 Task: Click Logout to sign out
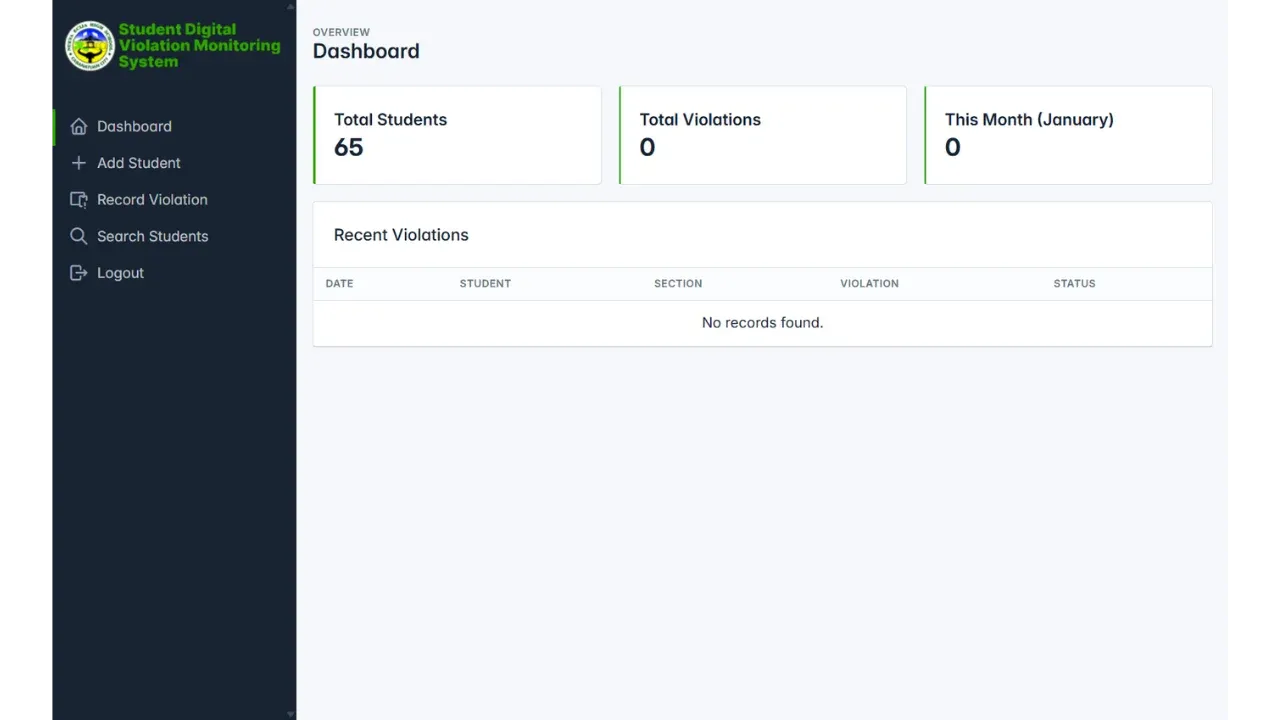[120, 272]
